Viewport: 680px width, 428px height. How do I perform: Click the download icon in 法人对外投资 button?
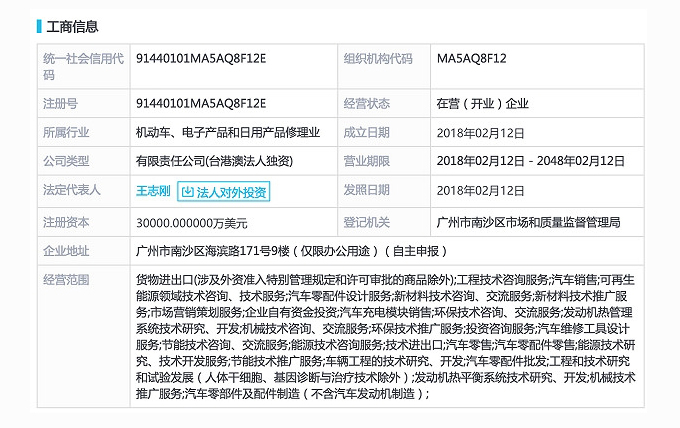(x=187, y=192)
